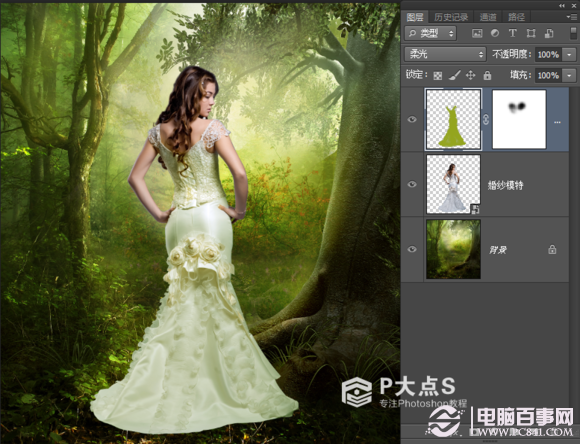
Task: Hide the green dress layer
Action: [412, 119]
